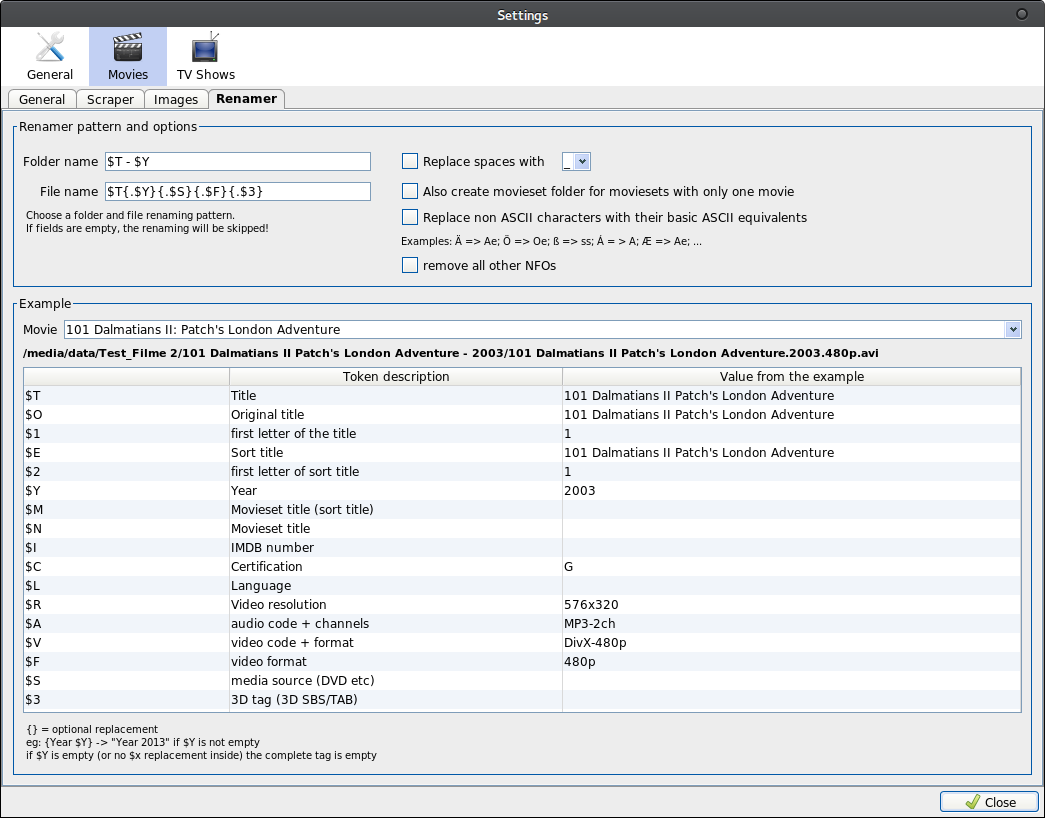This screenshot has height=818, width=1045.
Task: Click the example output file path
Action: (451, 353)
